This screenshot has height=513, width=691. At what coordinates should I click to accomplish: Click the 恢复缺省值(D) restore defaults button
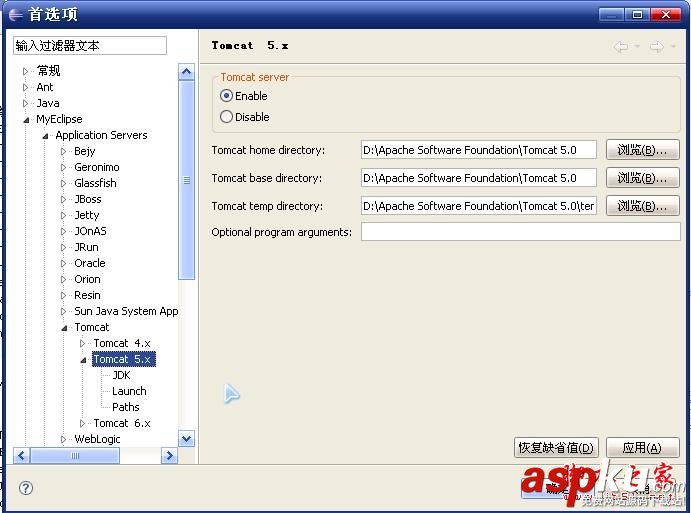[556, 448]
